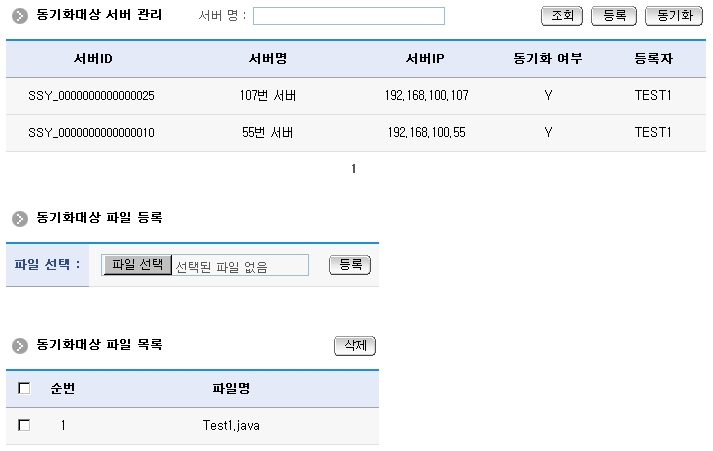The image size is (713, 451).
Task: Select server row SSY_0000000000000025
Action: [91, 96]
